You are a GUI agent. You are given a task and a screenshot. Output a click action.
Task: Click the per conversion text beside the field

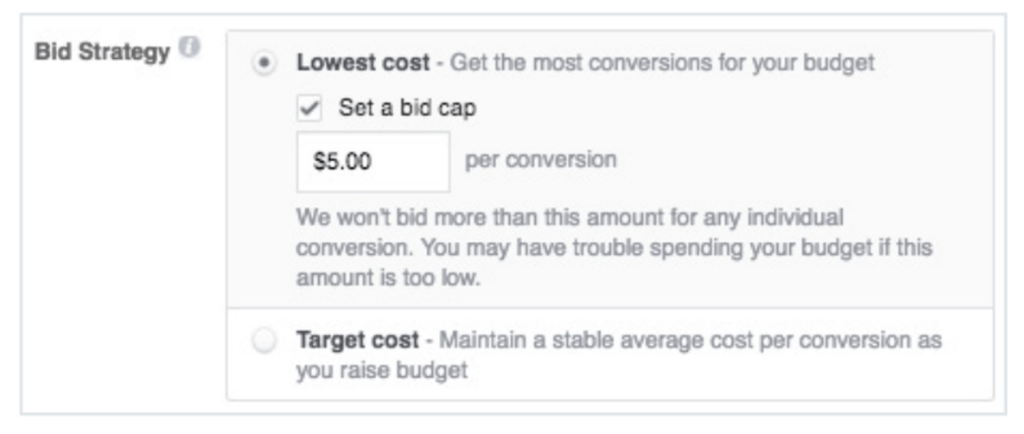coord(541,160)
